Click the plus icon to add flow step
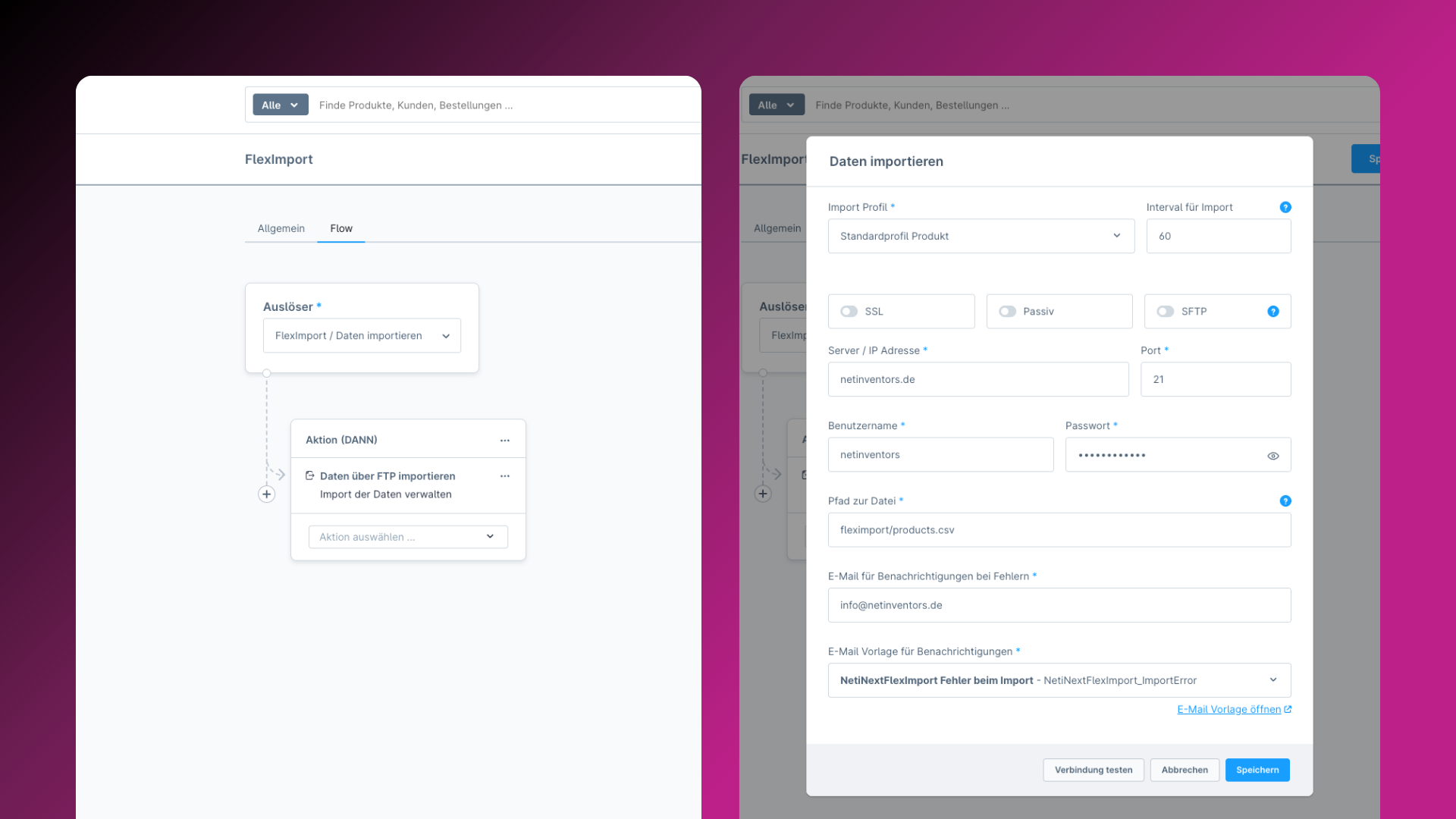The image size is (1456, 819). [x=266, y=494]
